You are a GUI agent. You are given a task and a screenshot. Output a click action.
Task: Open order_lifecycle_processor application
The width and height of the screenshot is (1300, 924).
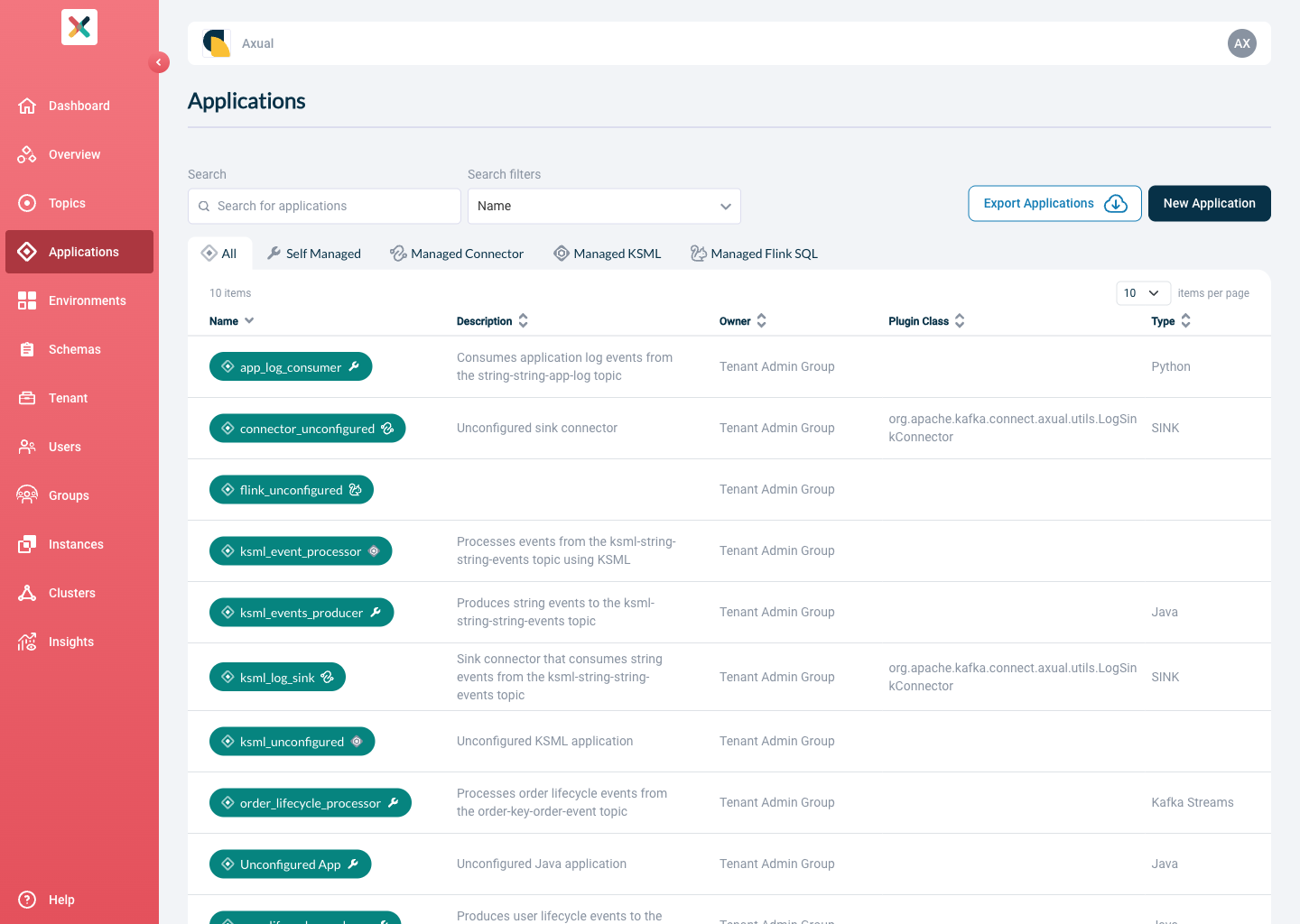click(311, 802)
